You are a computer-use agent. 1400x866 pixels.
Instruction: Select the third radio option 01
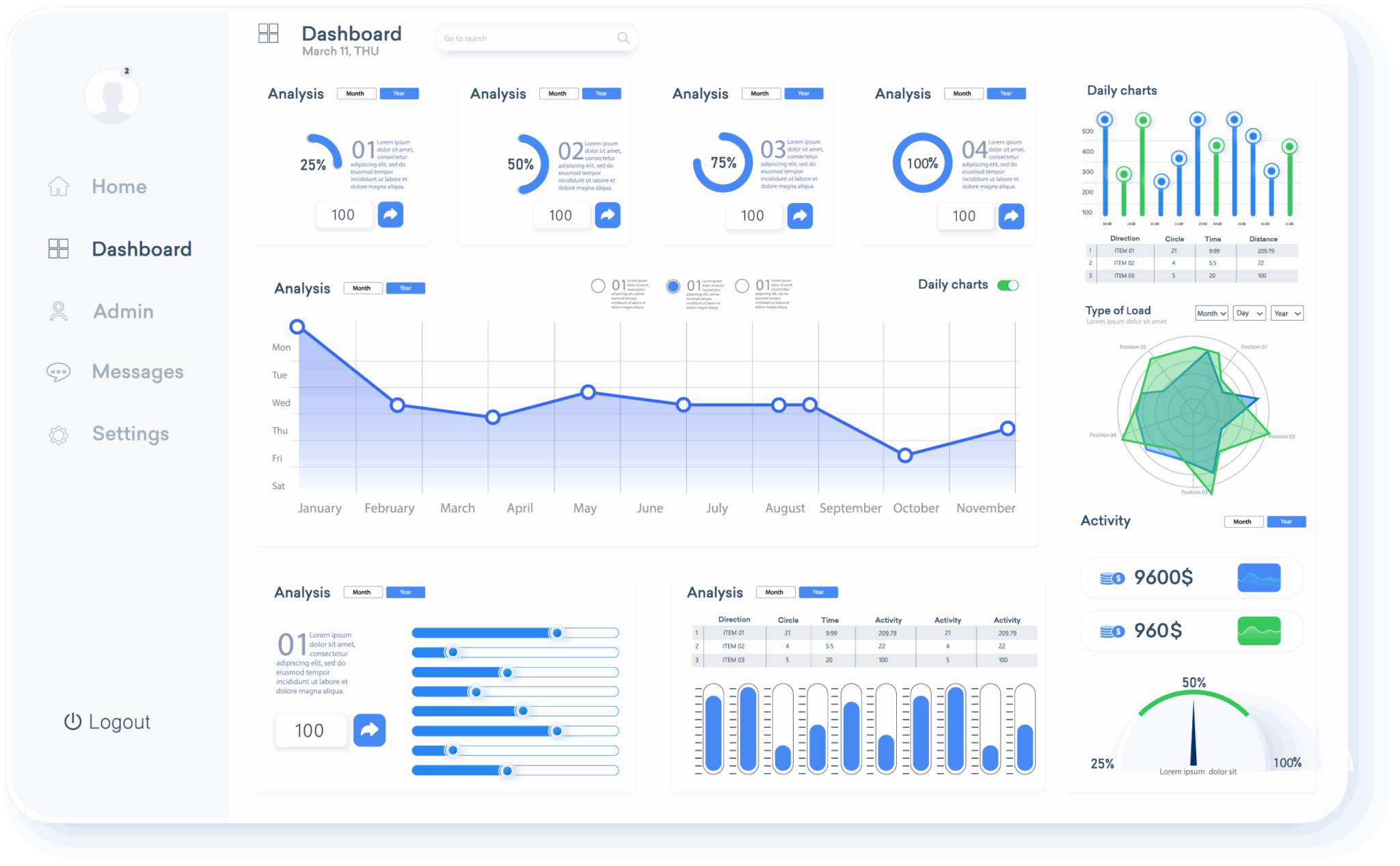click(x=742, y=286)
